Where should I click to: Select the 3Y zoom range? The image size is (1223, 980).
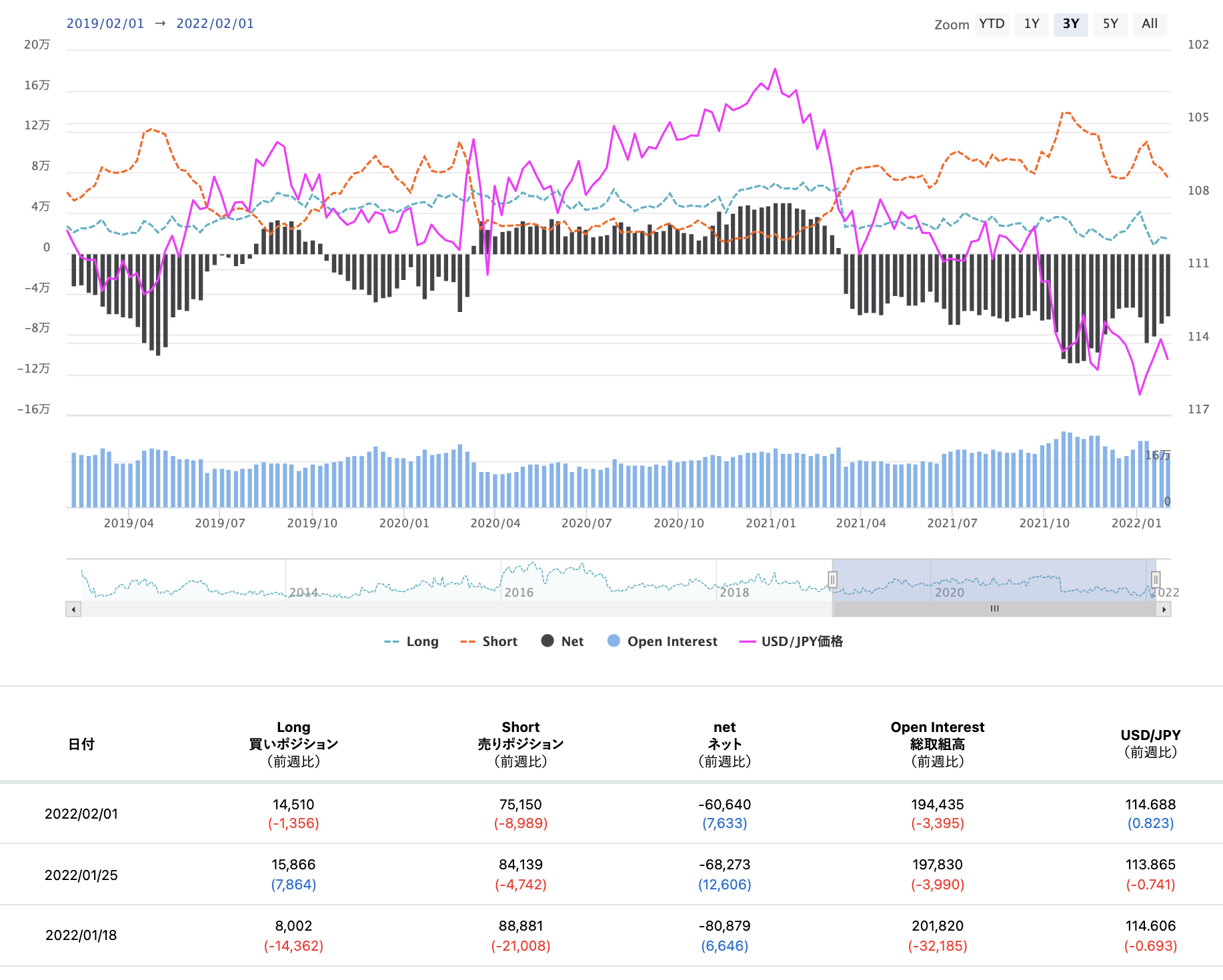pos(1071,24)
